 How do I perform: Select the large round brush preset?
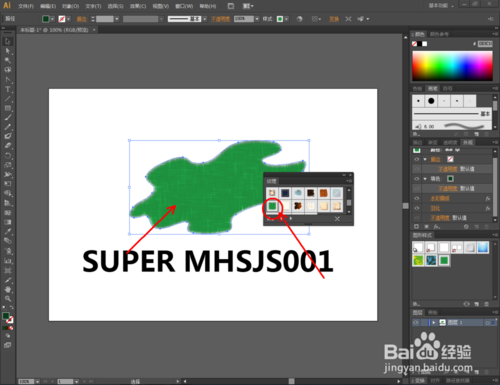click(431, 101)
